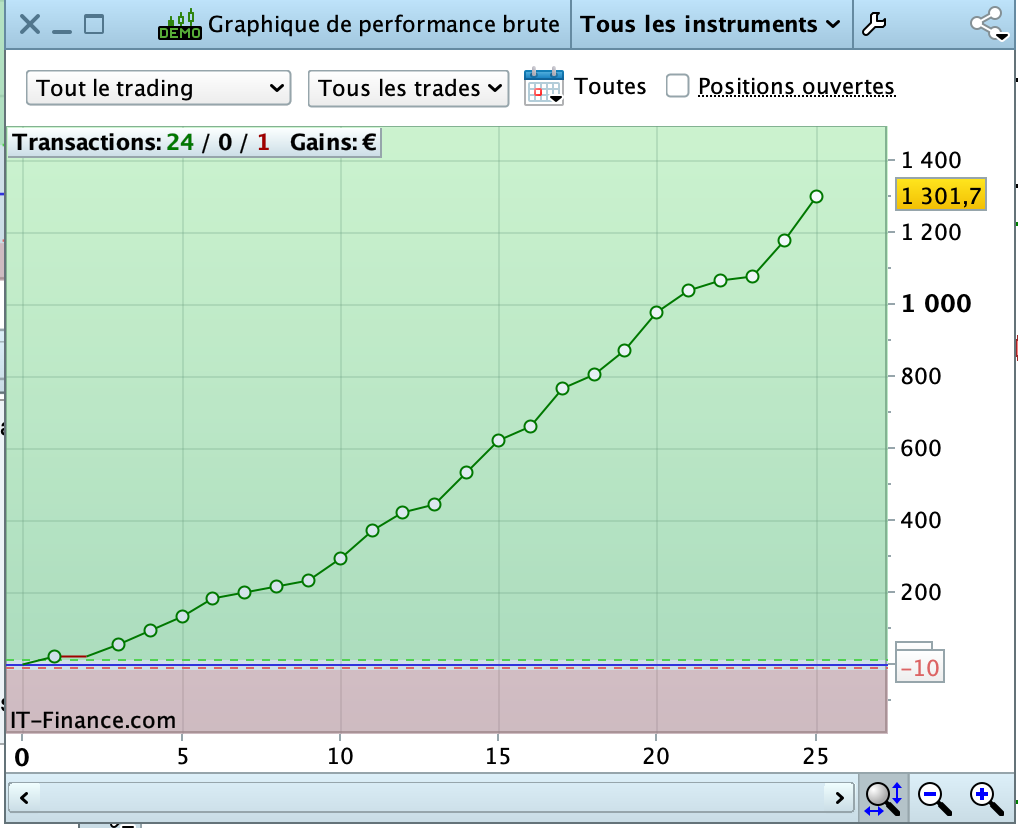Click the data point at trade 24
1018x828 pixels.
[x=784, y=240]
